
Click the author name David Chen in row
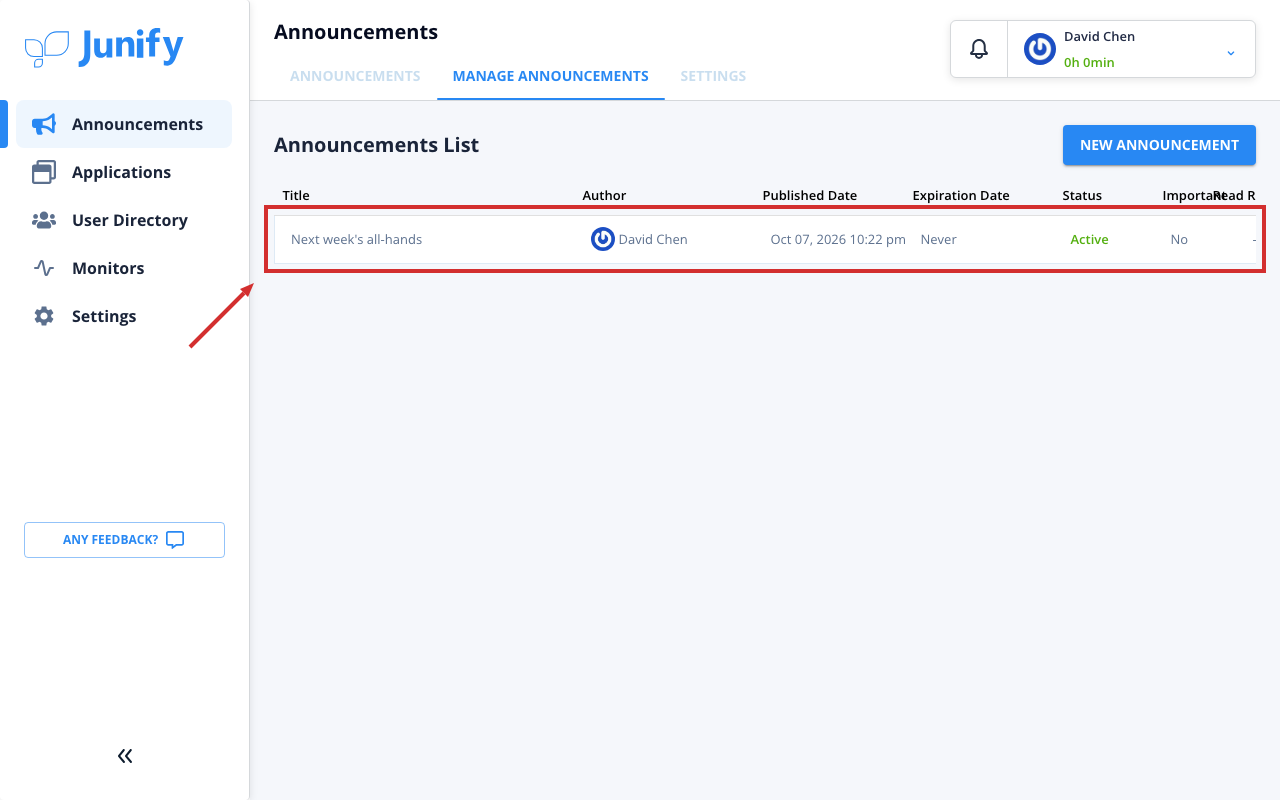pyautogui.click(x=653, y=239)
